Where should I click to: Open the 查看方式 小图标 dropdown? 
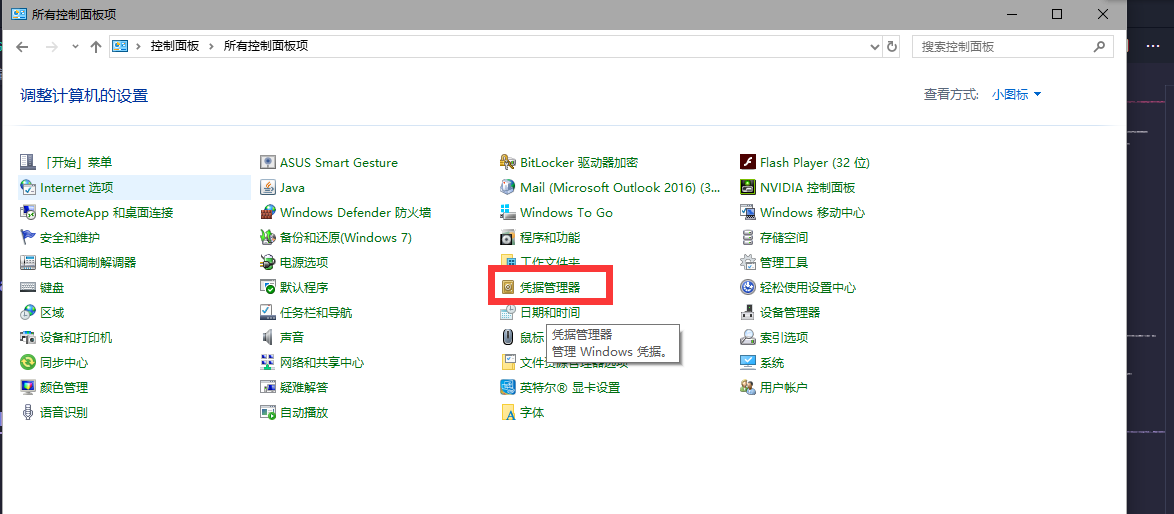point(1016,94)
